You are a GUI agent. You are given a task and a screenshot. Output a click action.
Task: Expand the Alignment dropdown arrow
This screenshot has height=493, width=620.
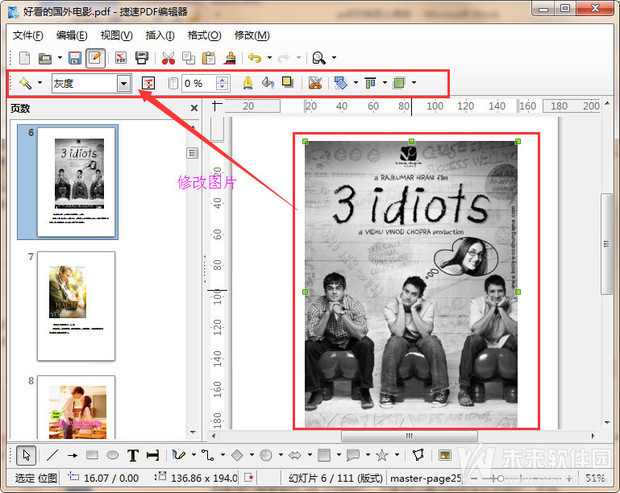point(385,82)
